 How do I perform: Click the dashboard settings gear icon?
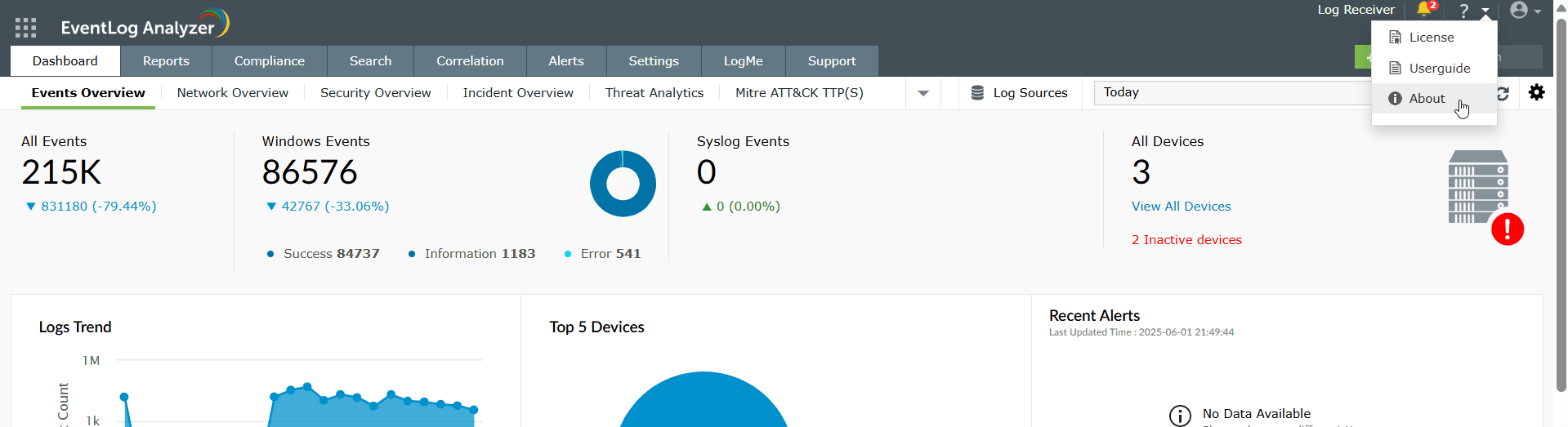coord(1537,93)
